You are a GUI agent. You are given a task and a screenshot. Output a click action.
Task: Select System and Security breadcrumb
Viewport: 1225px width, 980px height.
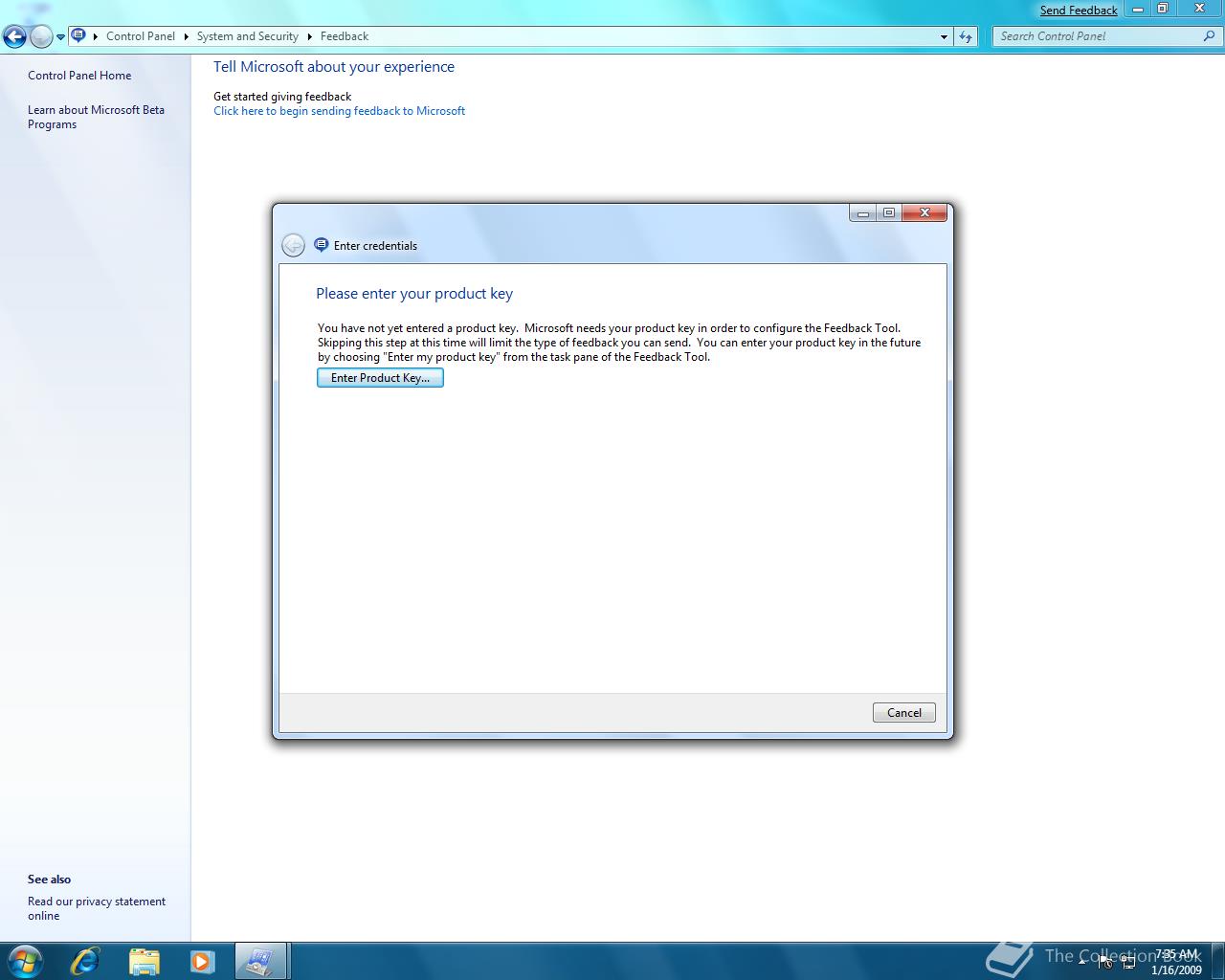248,36
